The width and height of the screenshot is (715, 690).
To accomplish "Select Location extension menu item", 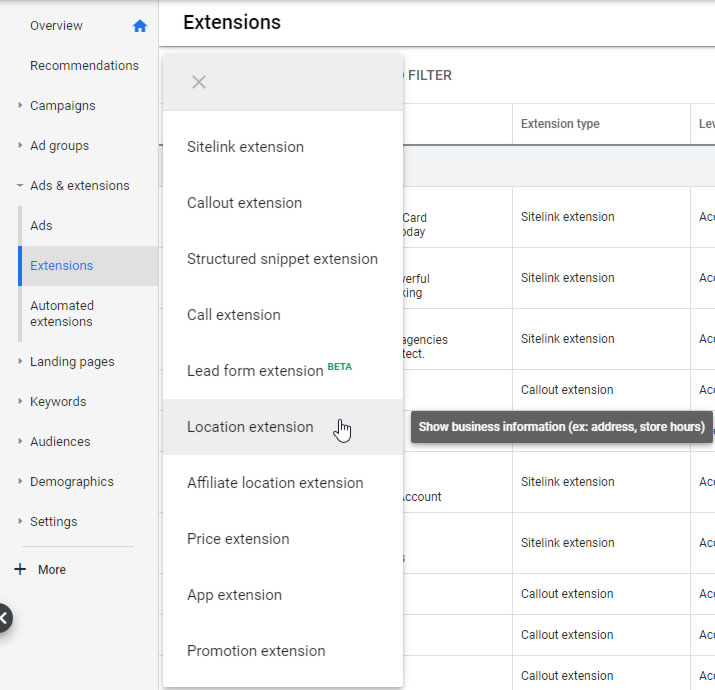I will tap(250, 427).
